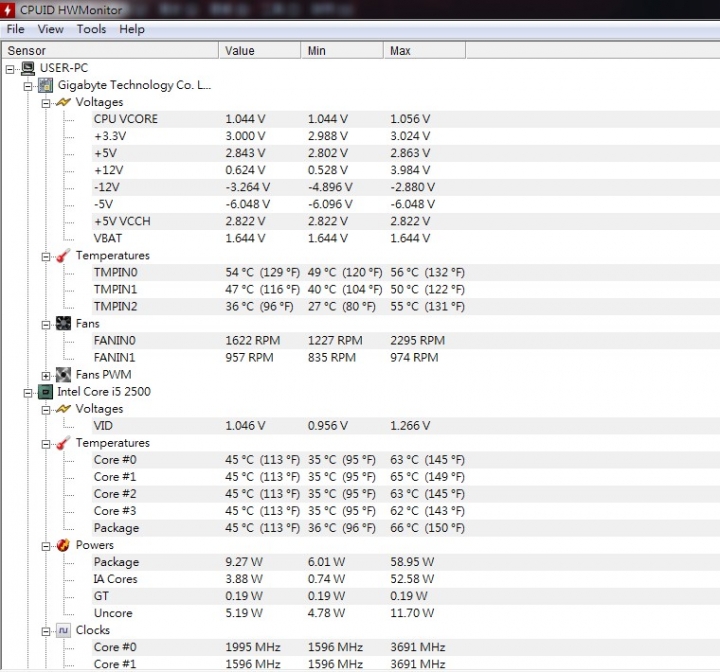The height and width of the screenshot is (672, 720).
Task: Click the HWMonitor lightning app icon
Action: coord(7,10)
